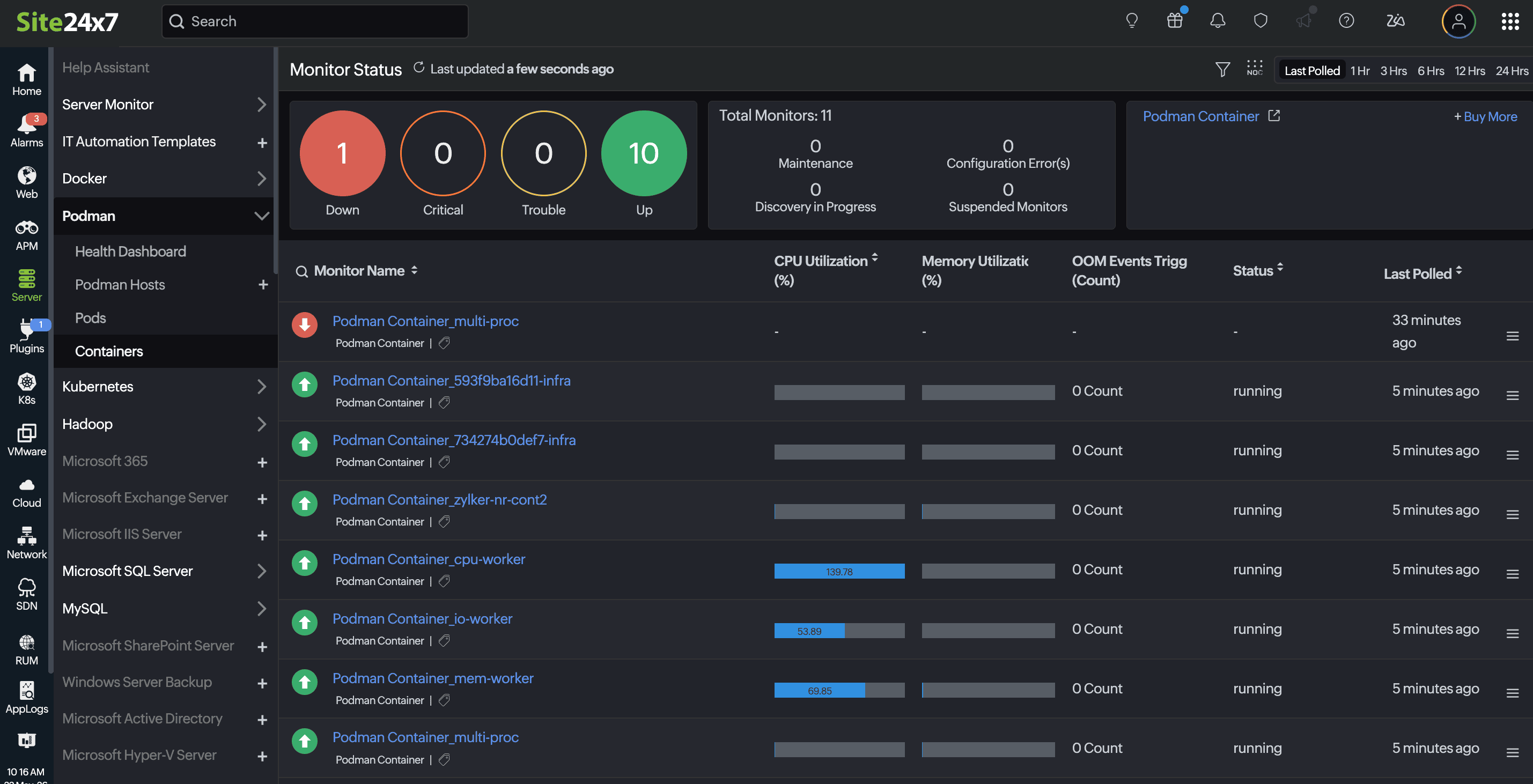Open the Home section in sidebar
This screenshot has height=784, width=1533.
pyautogui.click(x=27, y=80)
